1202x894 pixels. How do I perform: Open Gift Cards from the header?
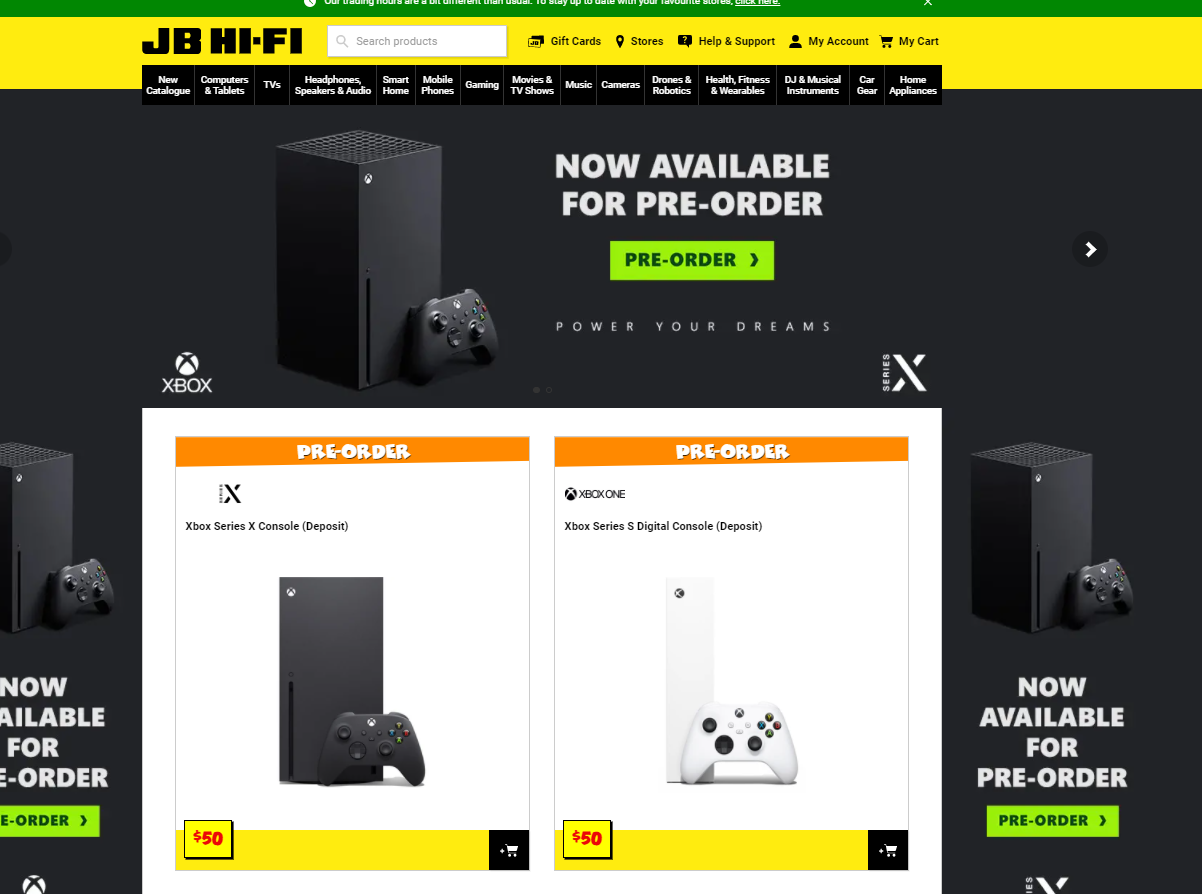[564, 41]
